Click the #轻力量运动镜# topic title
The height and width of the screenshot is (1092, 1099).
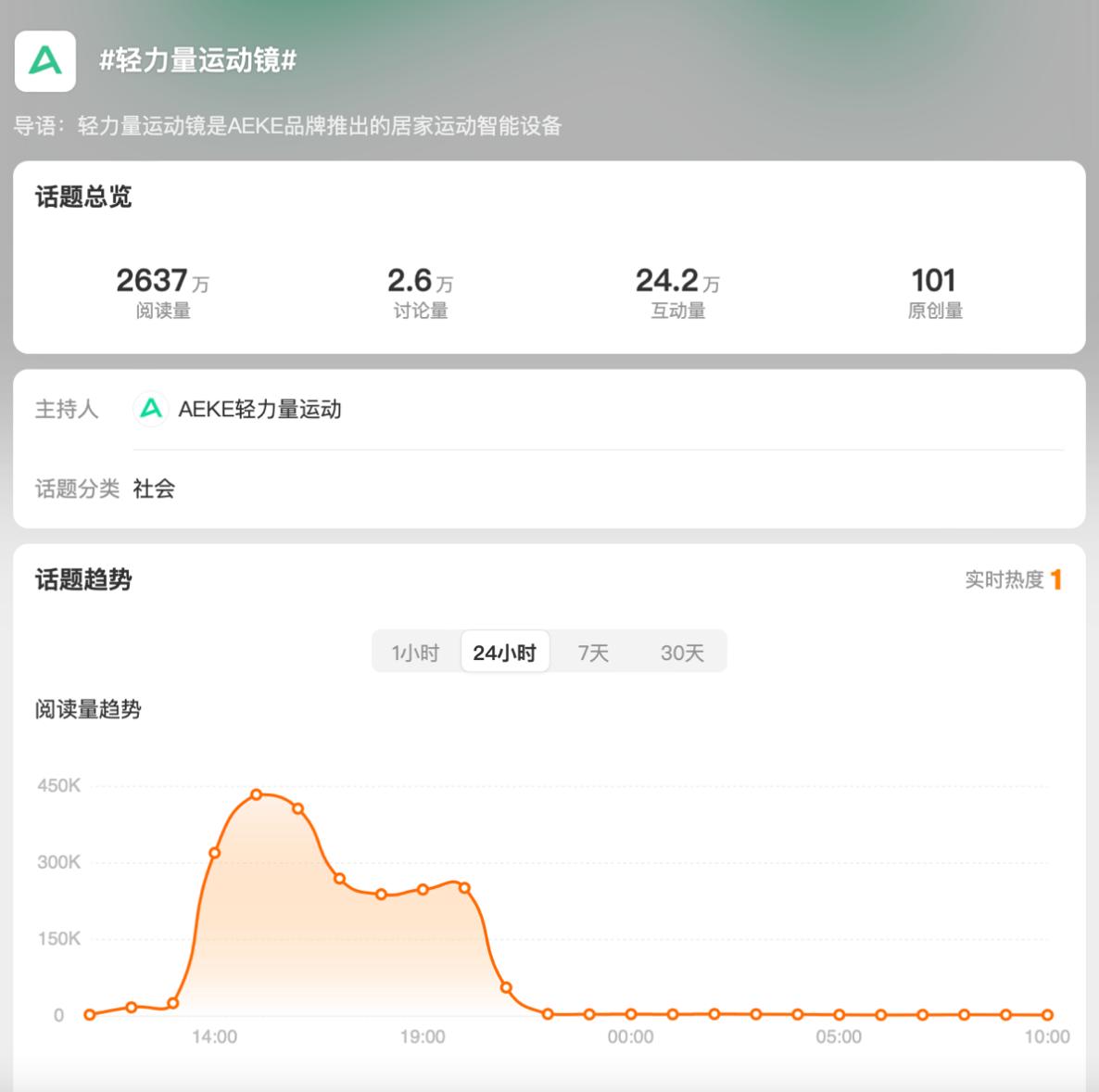pyautogui.click(x=197, y=61)
